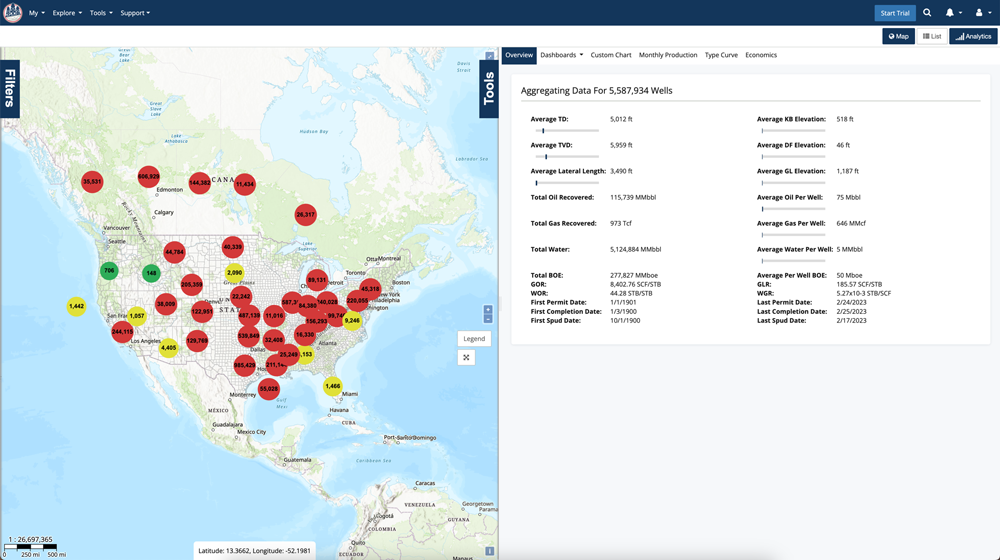The image size is (1000, 560).
Task: Switch to Analytics view
Action: pos(973,36)
